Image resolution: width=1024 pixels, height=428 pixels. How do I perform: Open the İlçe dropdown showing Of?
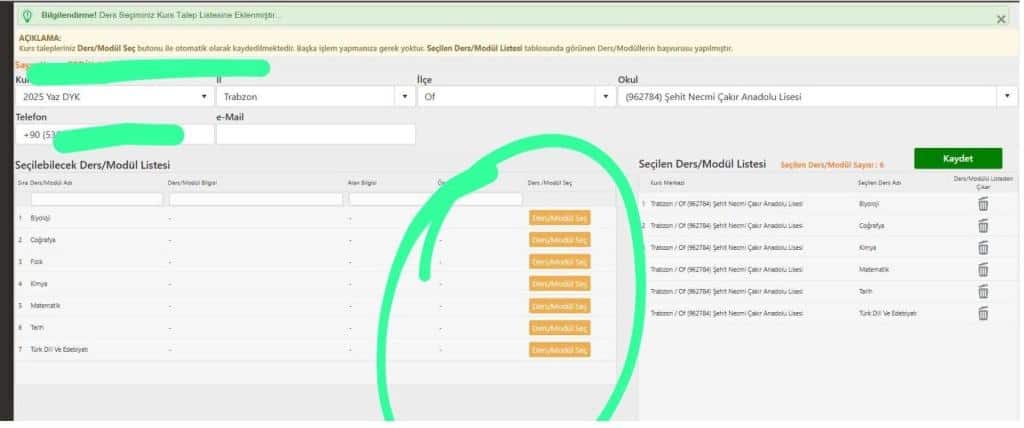pos(515,97)
